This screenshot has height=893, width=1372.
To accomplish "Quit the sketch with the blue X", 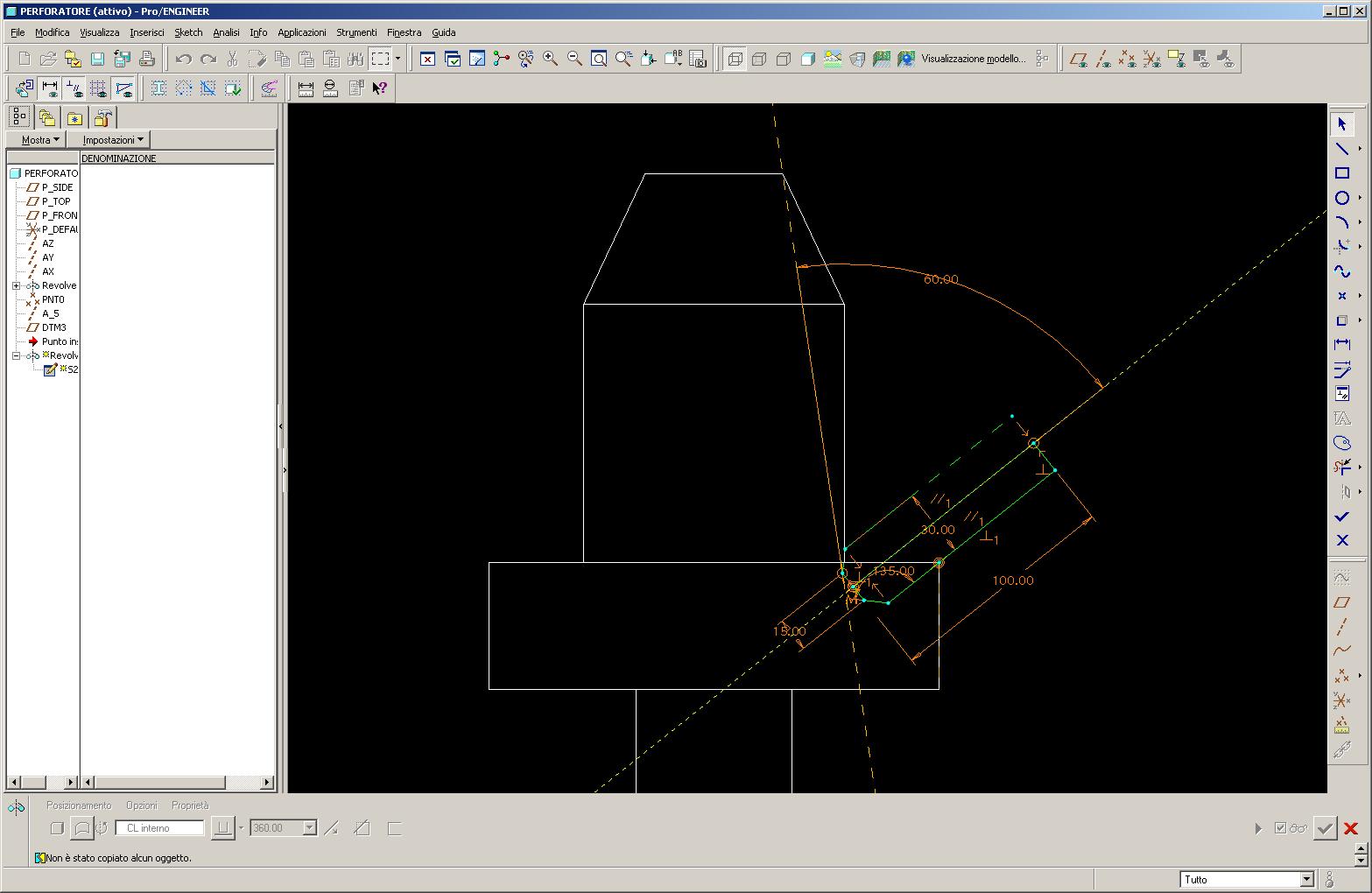I will [x=1341, y=541].
